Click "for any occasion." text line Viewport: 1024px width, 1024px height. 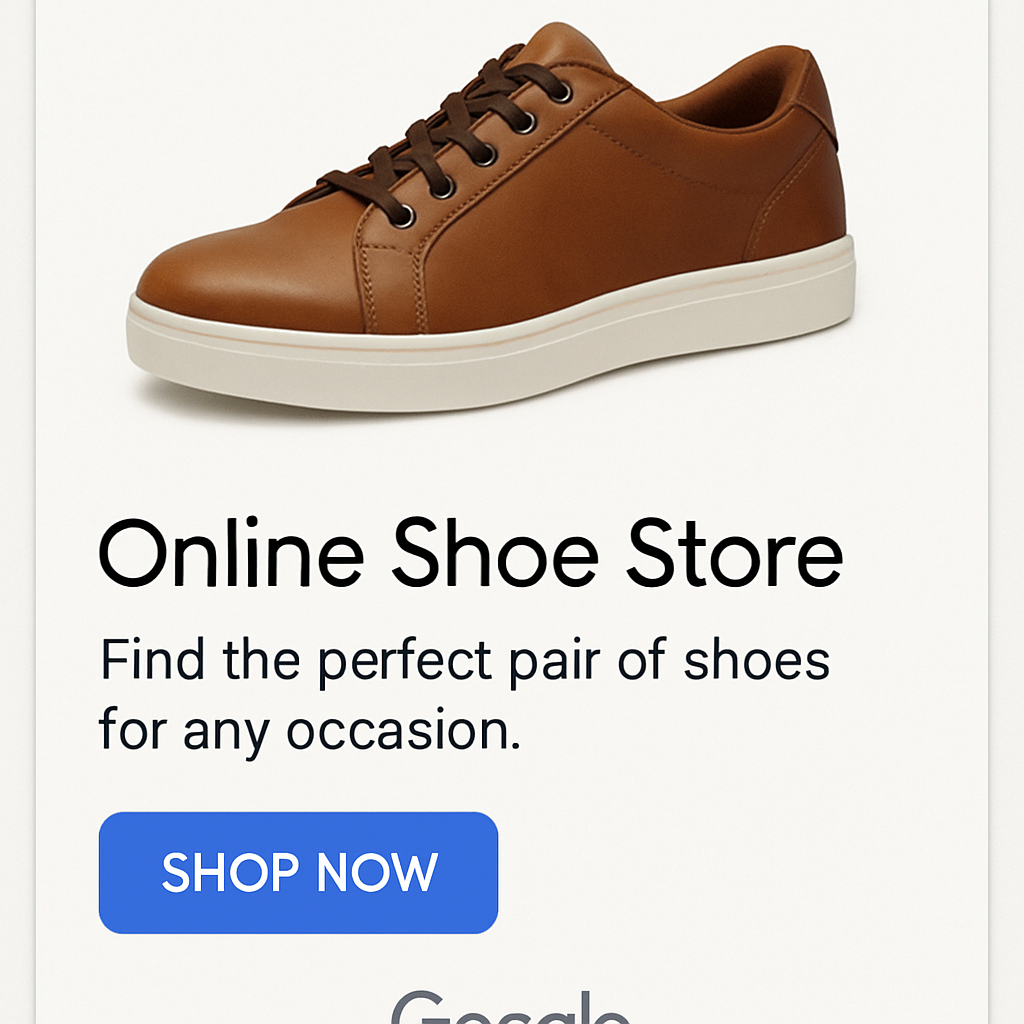click(x=310, y=732)
